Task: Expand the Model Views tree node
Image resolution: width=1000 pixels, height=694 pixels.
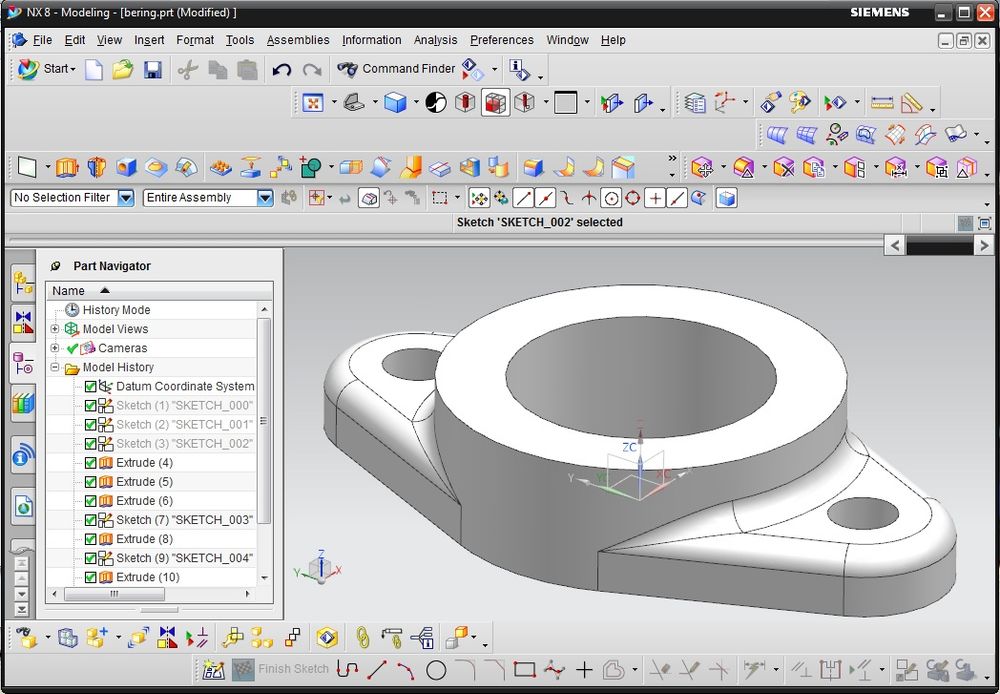Action: pyautogui.click(x=55, y=329)
